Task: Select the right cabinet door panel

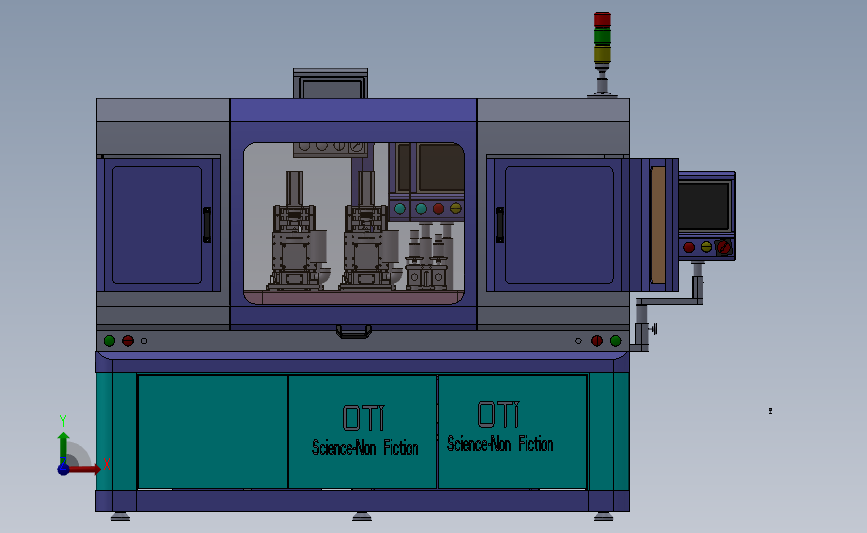Action: pyautogui.click(x=559, y=225)
